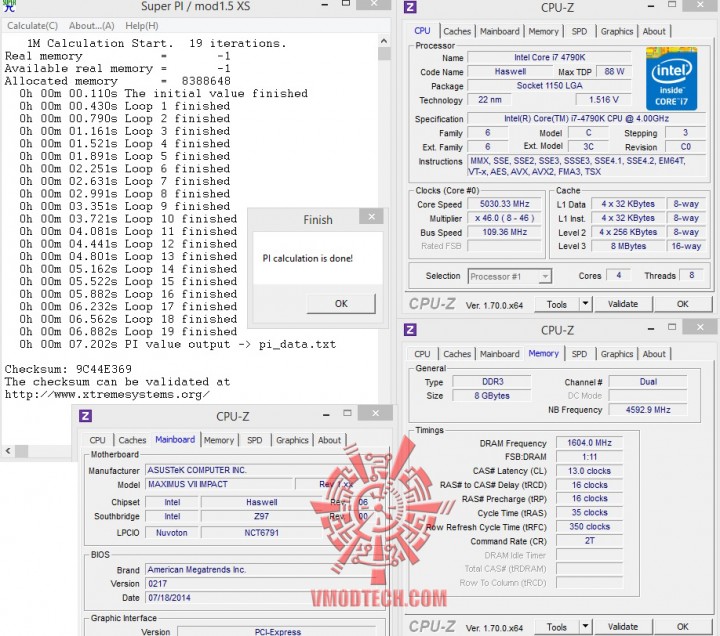Viewport: 720px width, 636px height.
Task: Minimize the top CPU-Z window
Action: point(651,6)
